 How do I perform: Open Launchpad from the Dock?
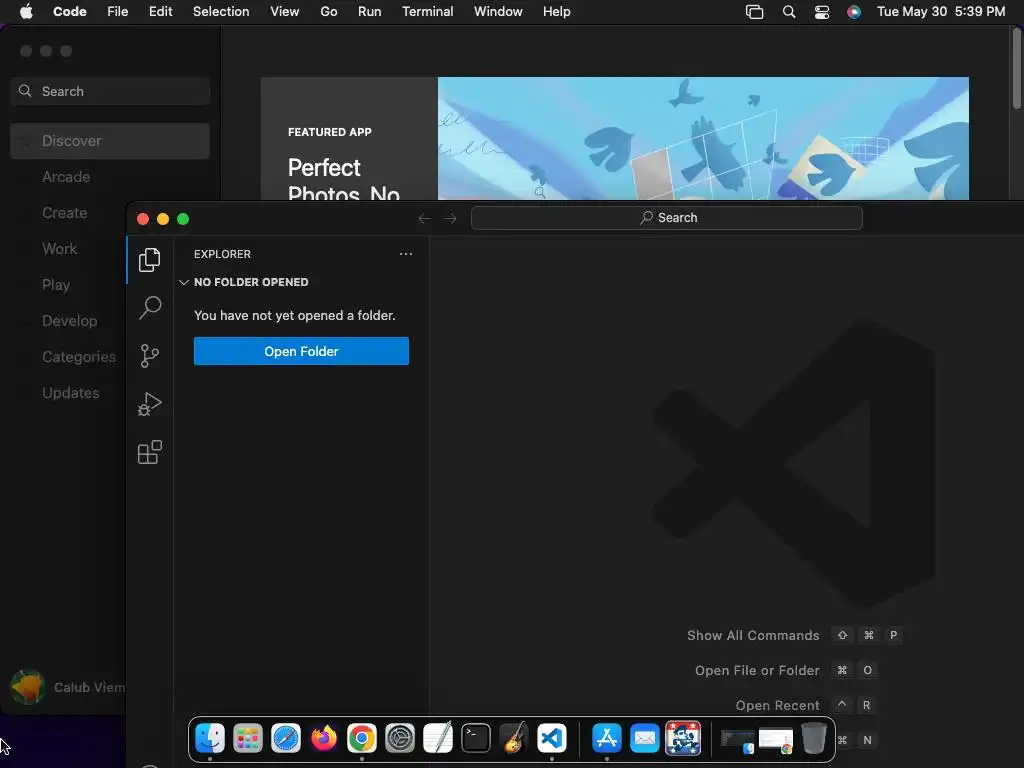(x=248, y=739)
